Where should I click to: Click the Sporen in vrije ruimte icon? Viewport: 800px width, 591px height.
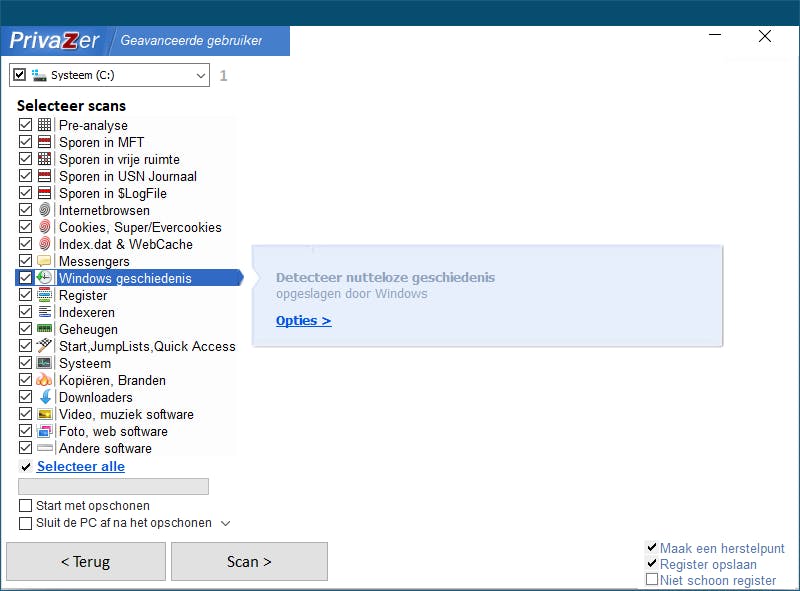(44, 159)
